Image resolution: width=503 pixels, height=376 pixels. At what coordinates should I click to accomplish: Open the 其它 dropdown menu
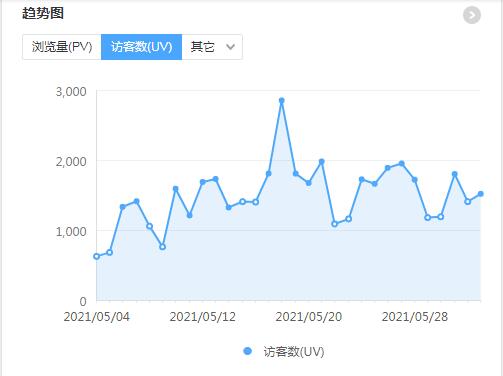tap(212, 47)
